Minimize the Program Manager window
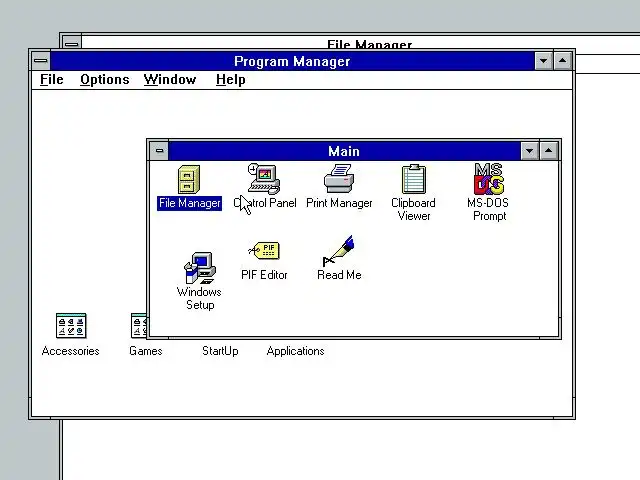Image resolution: width=640 pixels, height=480 pixels. (544, 61)
